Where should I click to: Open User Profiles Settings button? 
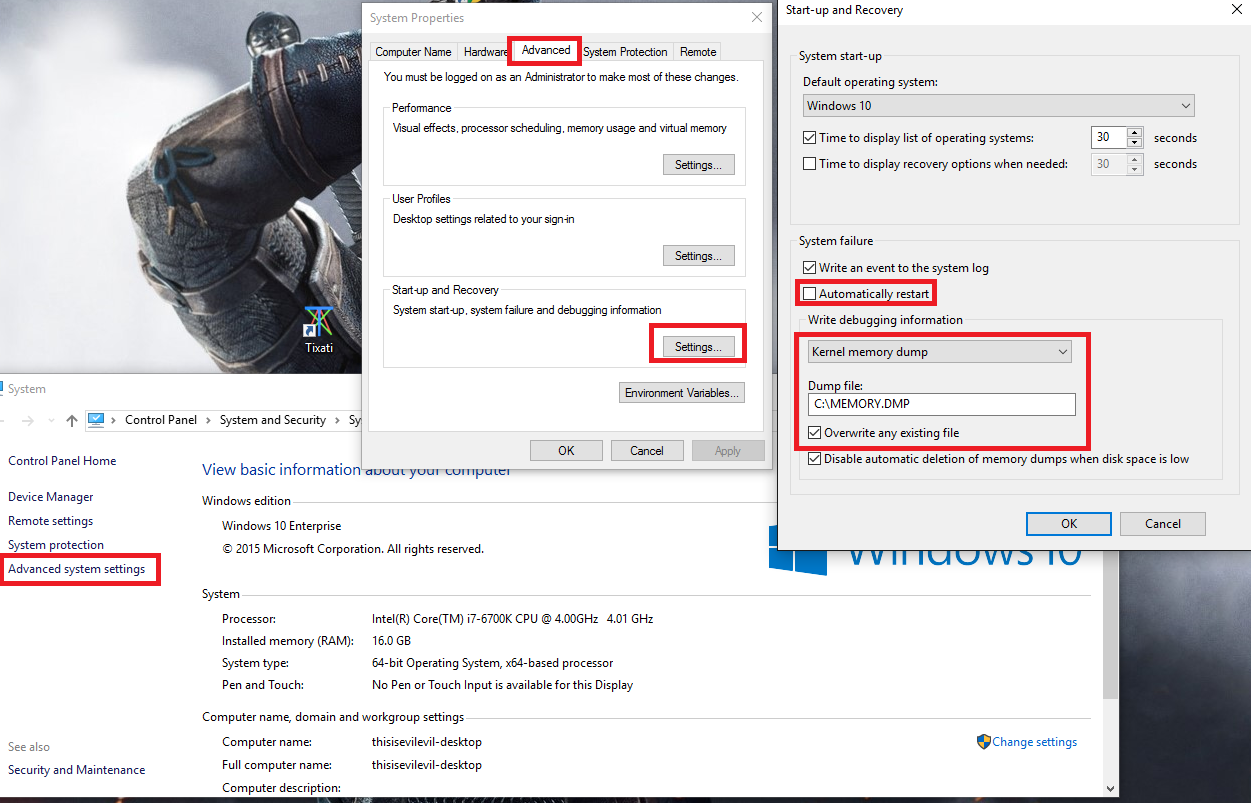pyautogui.click(x=698, y=256)
